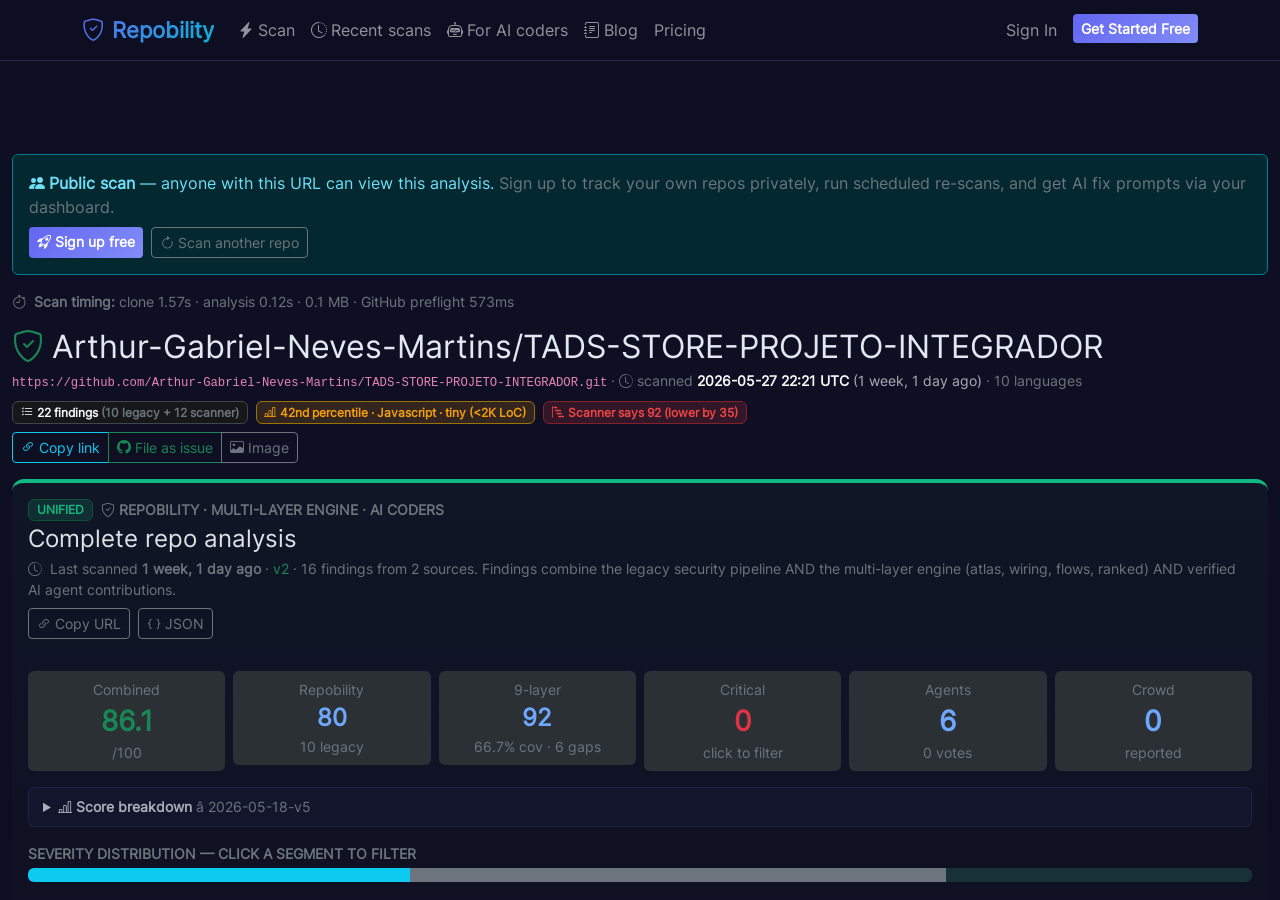The width and height of the screenshot is (1280, 900).
Task: Click the Copy link button
Action: coord(60,448)
